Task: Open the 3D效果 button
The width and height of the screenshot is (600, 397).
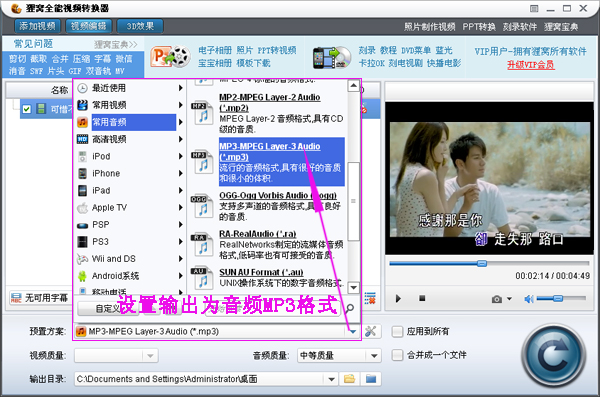Action: [140, 26]
